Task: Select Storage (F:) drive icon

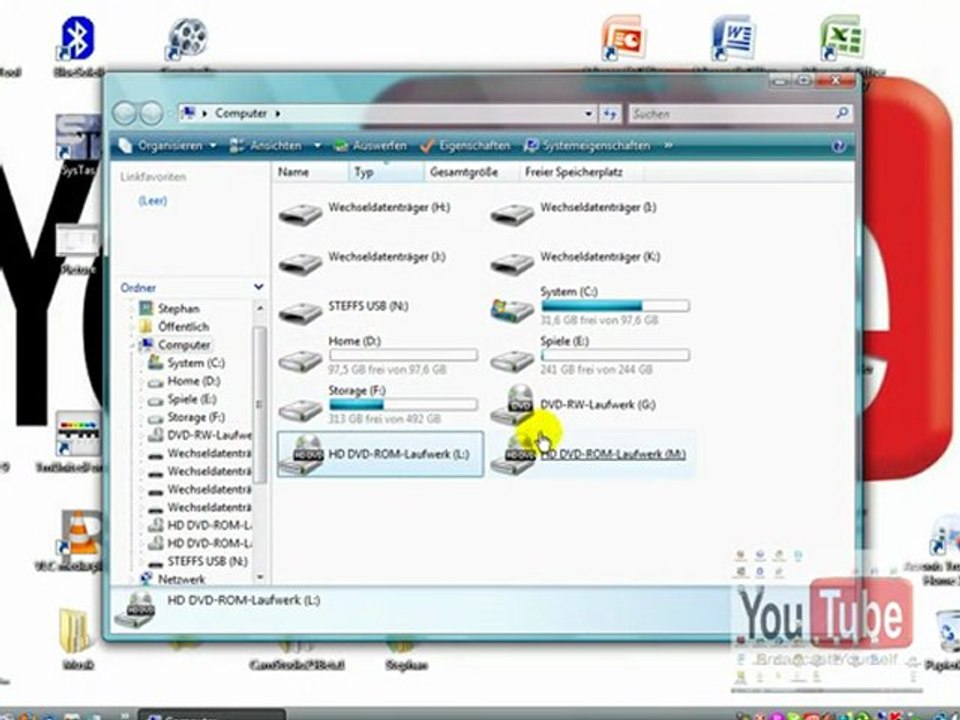Action: (x=301, y=410)
